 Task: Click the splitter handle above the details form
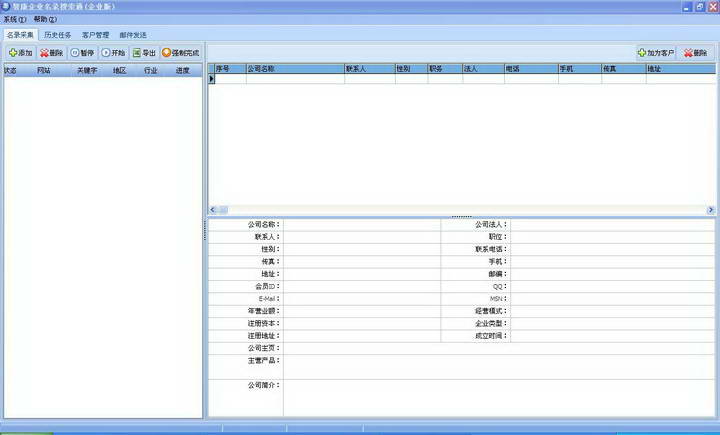coord(461,217)
